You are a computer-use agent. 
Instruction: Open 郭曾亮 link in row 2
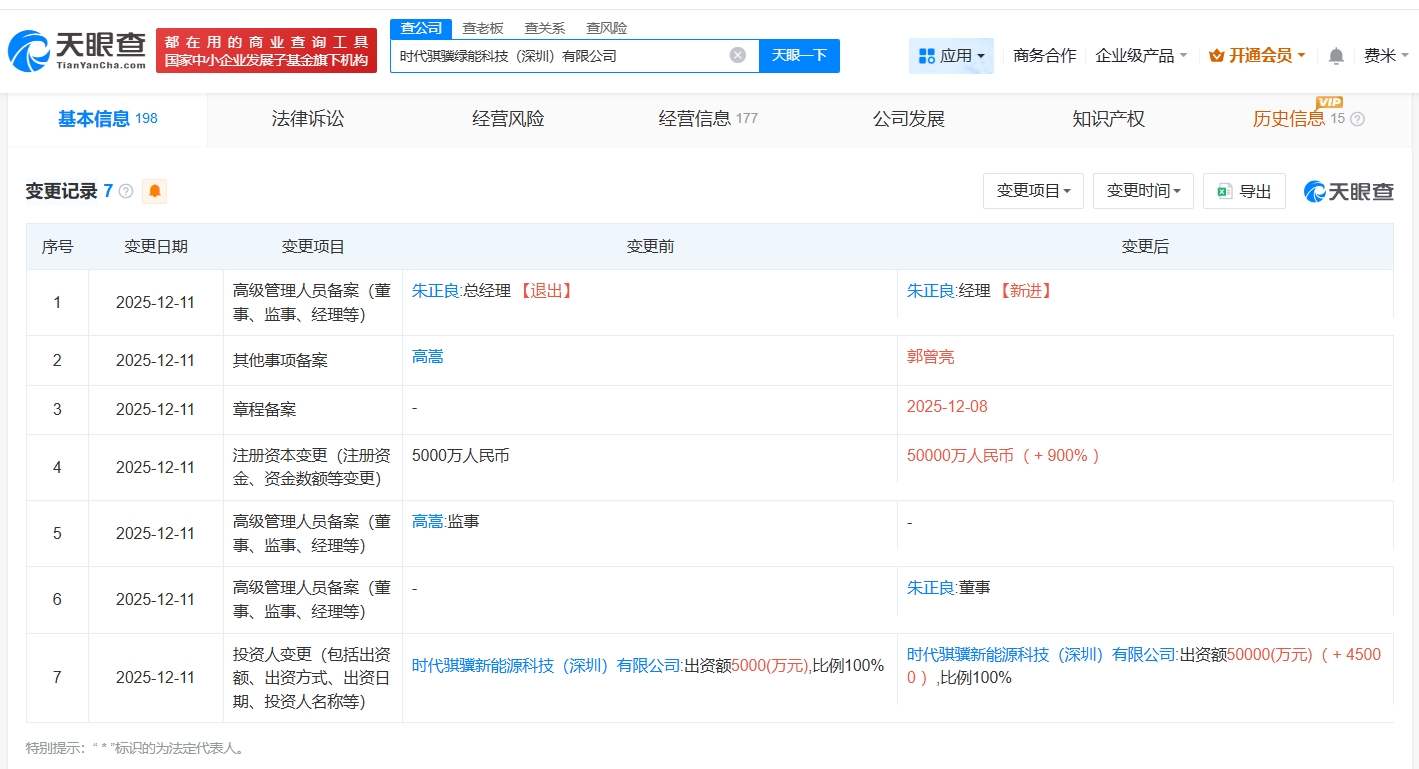[930, 357]
